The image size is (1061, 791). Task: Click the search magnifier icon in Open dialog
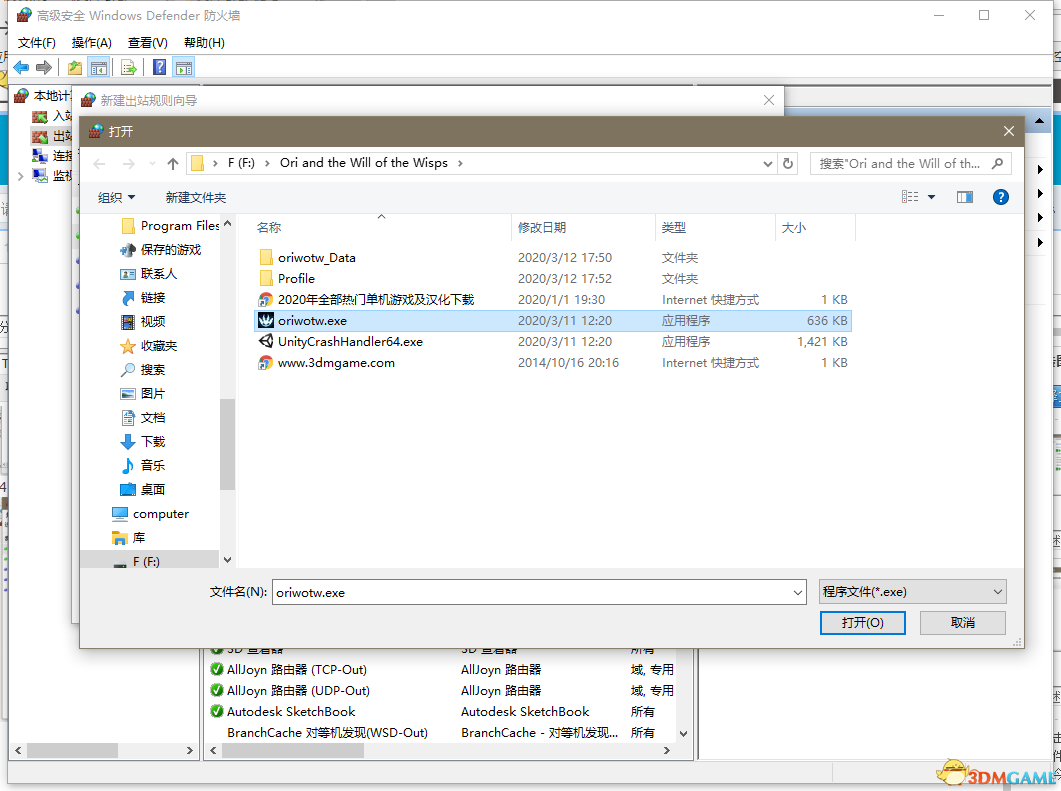click(997, 163)
